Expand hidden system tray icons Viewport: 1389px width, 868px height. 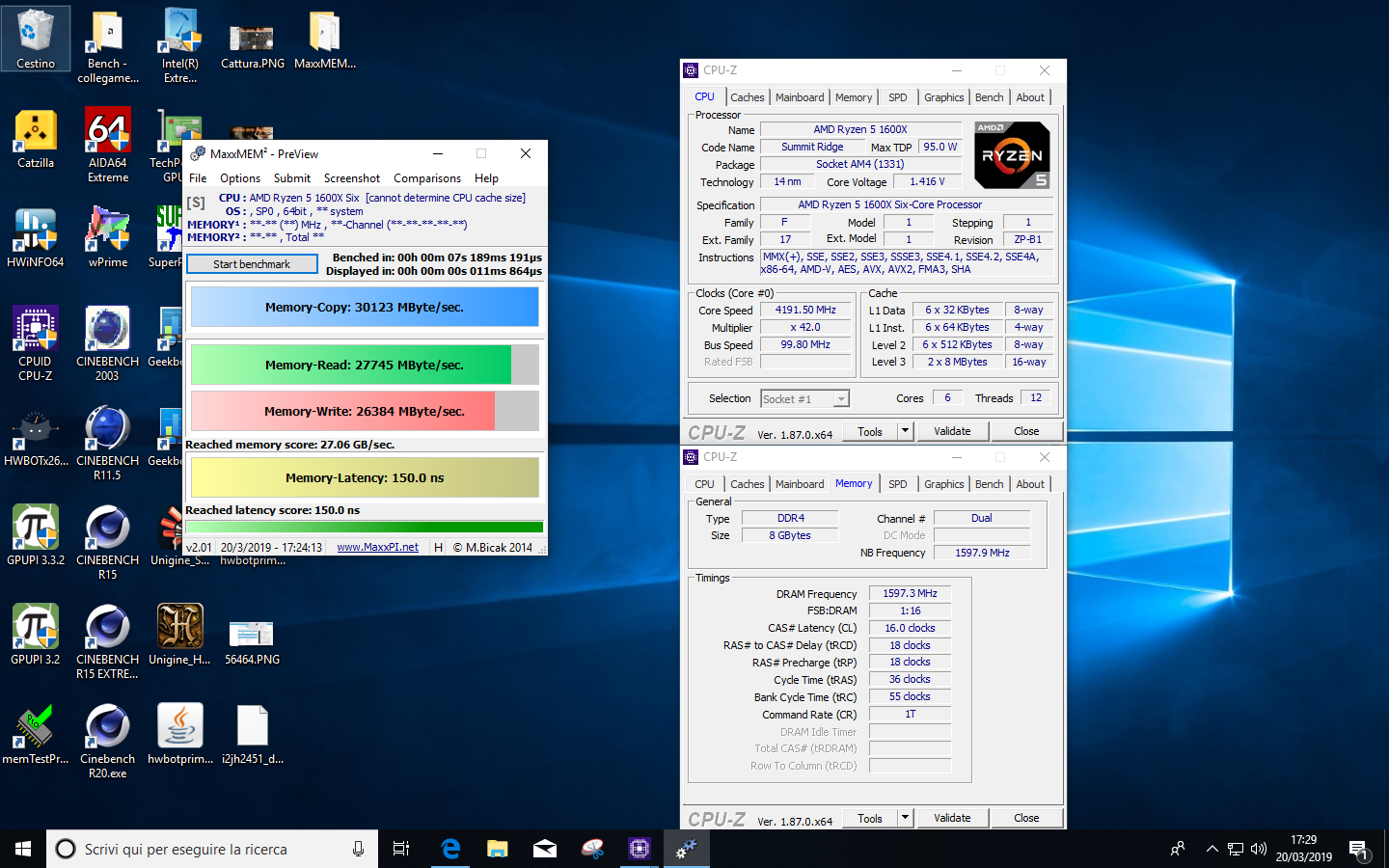1212,849
